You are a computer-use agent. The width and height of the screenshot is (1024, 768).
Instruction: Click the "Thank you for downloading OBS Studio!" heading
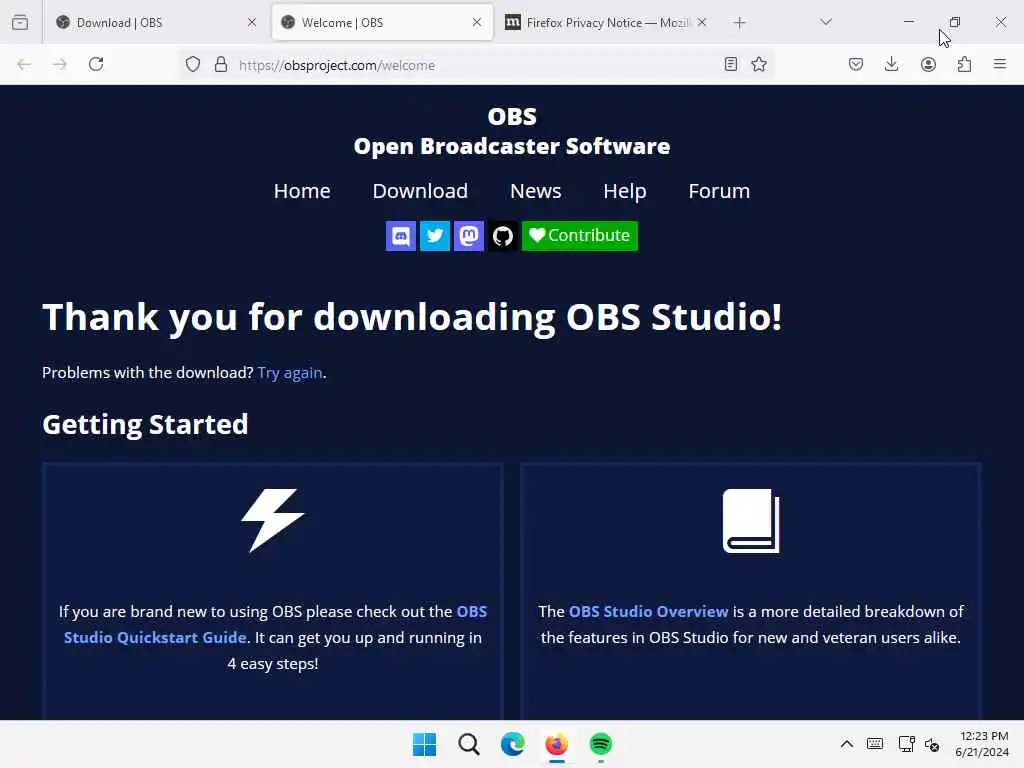(x=412, y=317)
